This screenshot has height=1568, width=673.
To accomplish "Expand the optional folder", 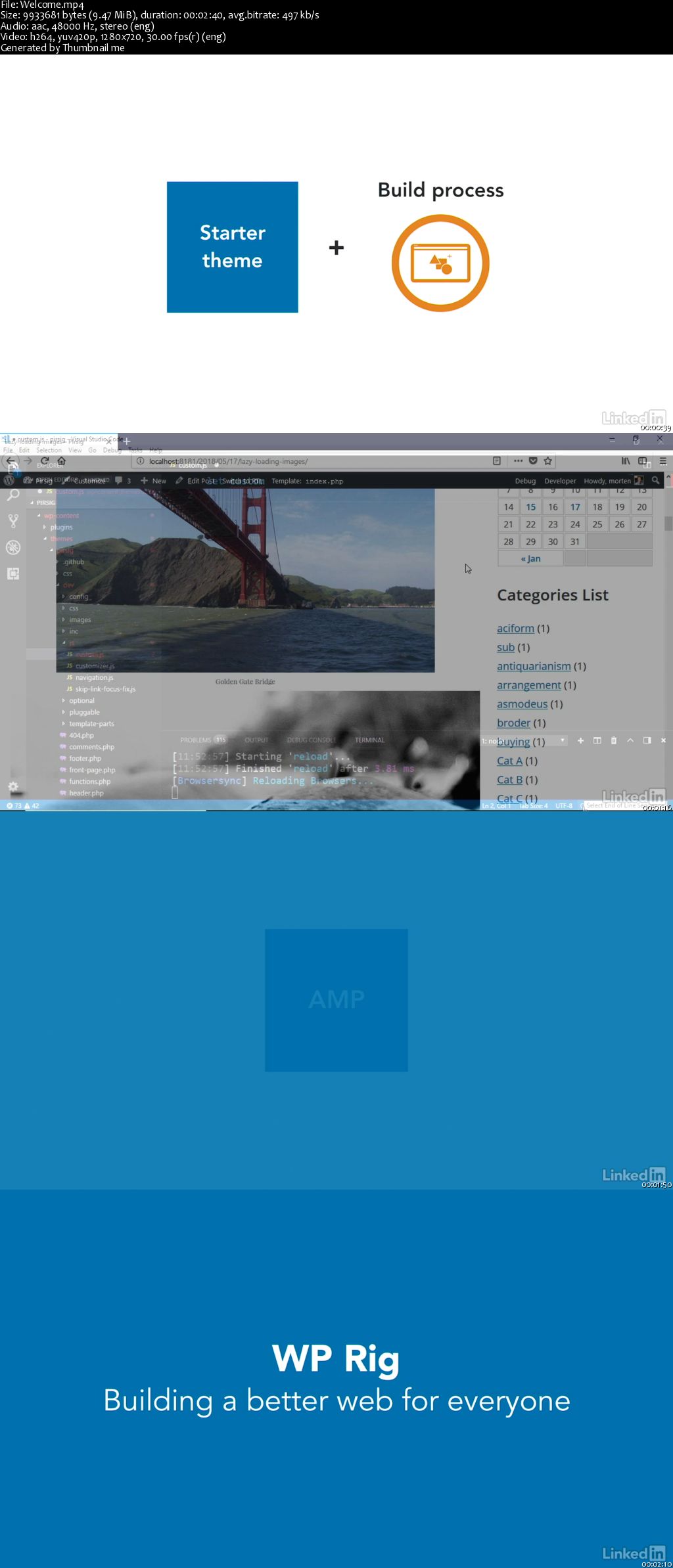I will 78,701.
